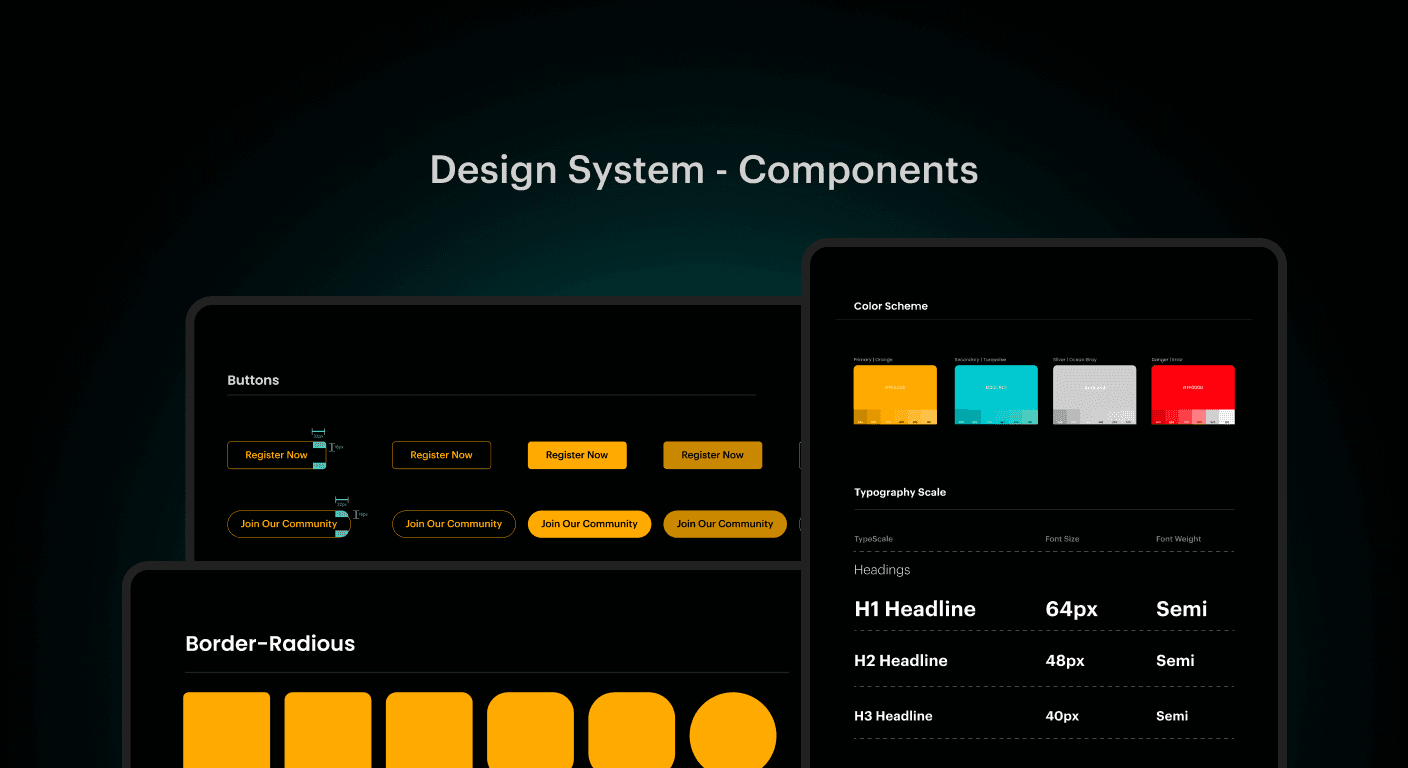Select the Secondary Turquoise color swatch

(x=995, y=390)
